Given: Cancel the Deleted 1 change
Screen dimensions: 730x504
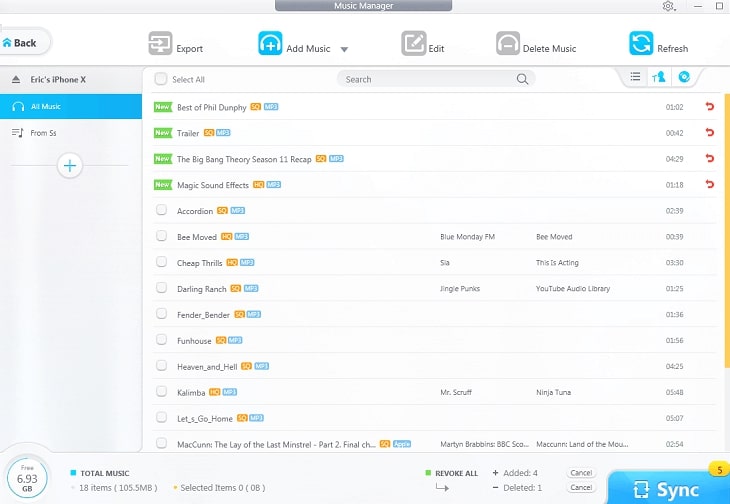Looking at the screenshot, I should point(581,488).
